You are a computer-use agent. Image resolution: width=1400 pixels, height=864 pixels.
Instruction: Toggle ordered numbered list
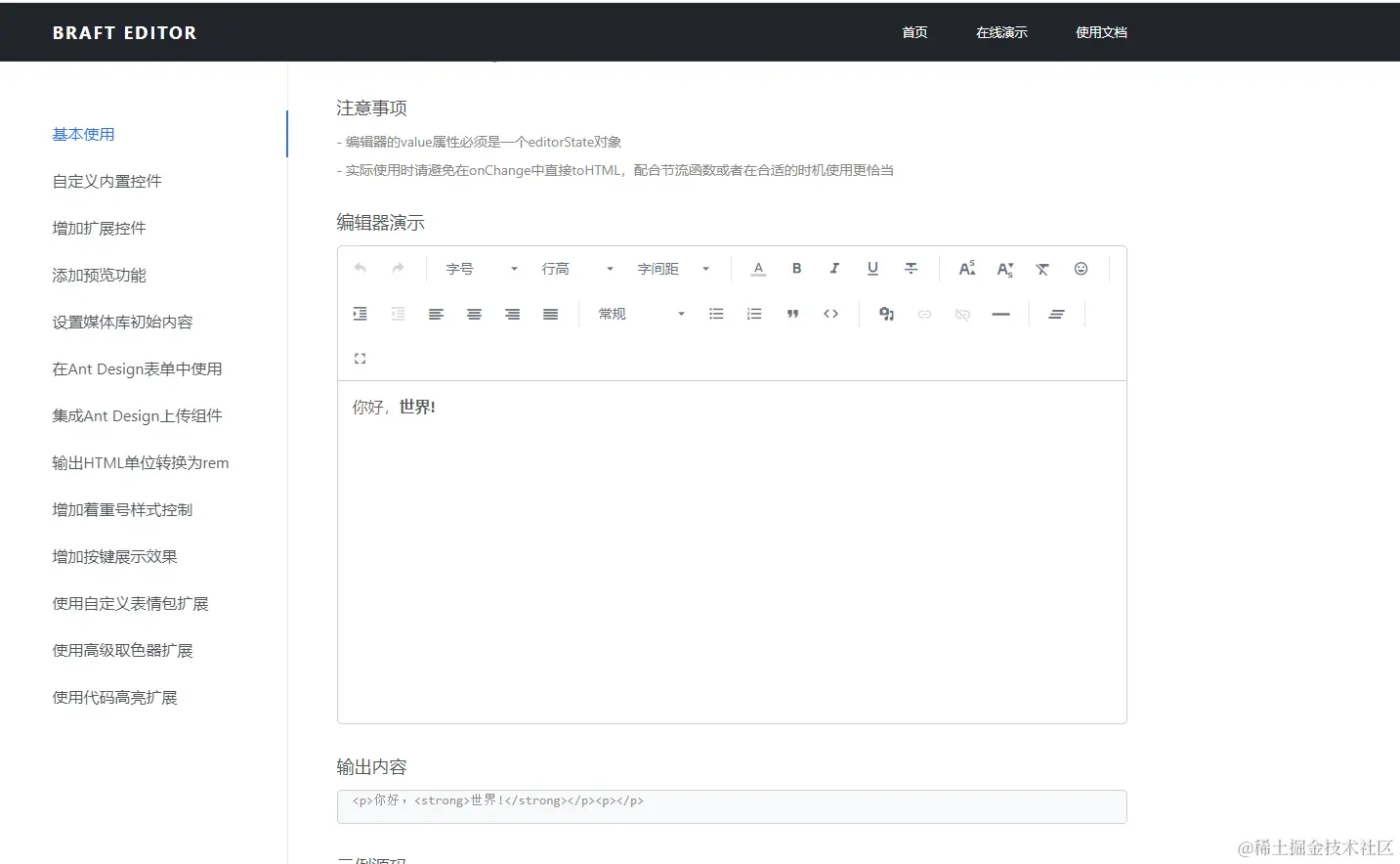point(754,314)
